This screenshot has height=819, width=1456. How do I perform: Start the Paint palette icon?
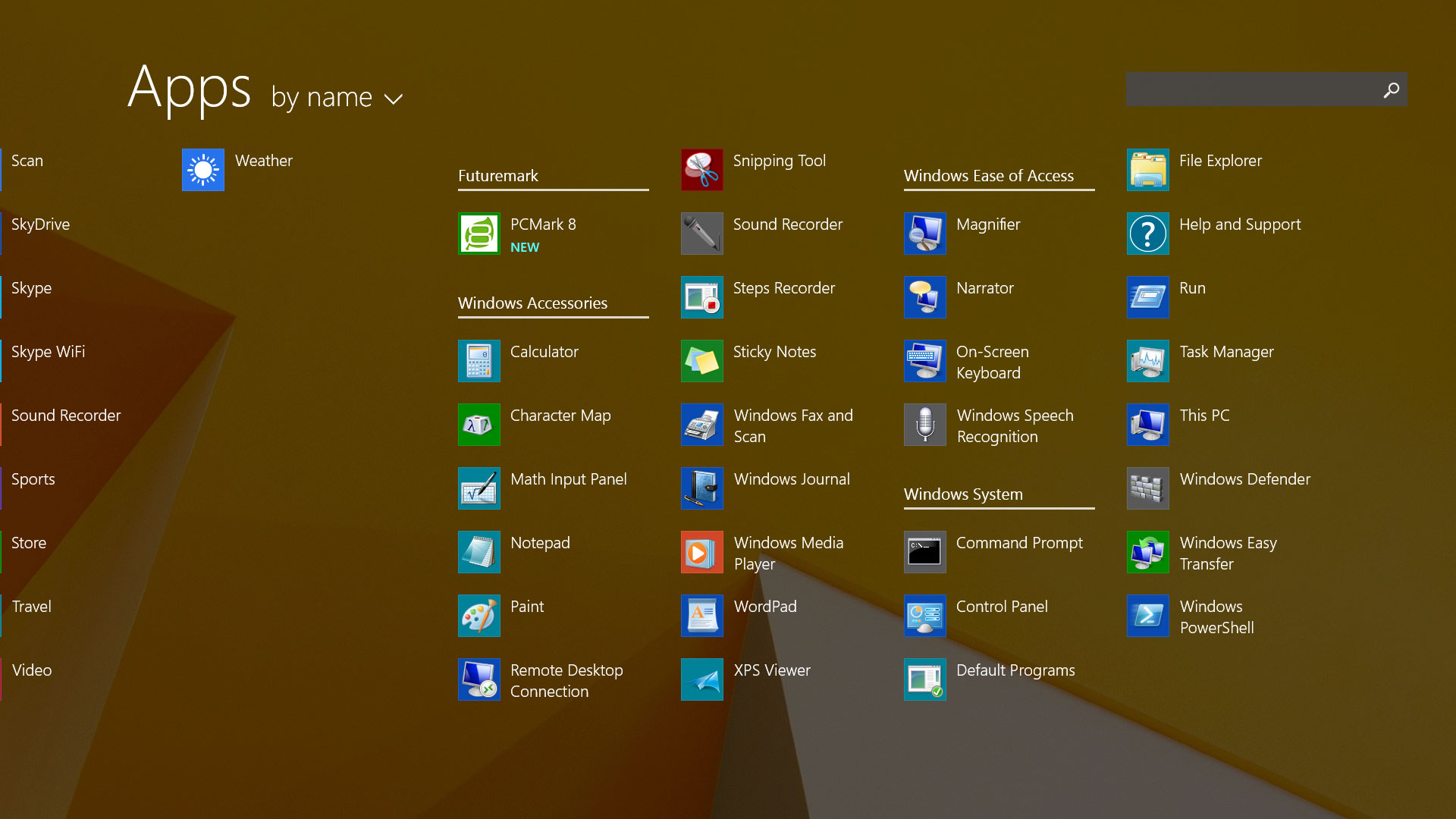click(x=479, y=616)
